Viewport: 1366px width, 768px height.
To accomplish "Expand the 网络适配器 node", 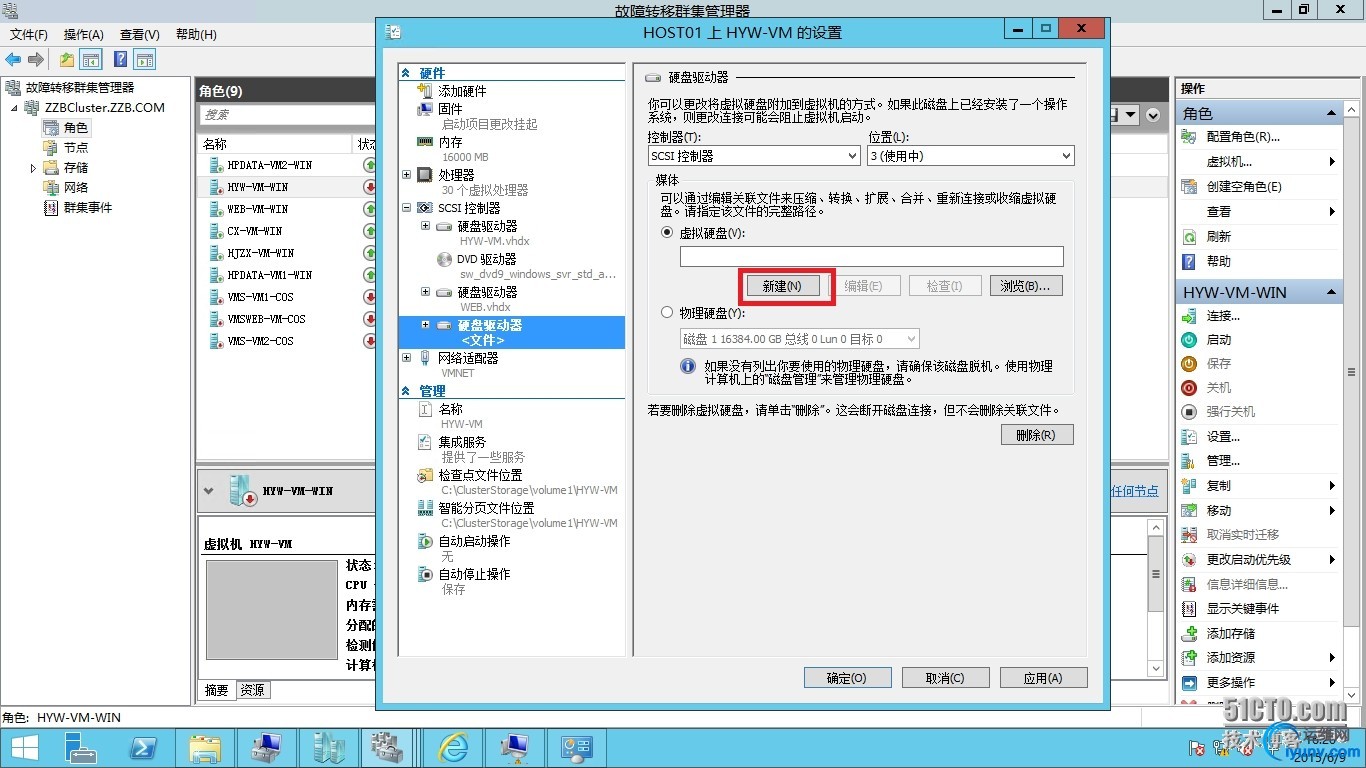I will click(x=406, y=358).
